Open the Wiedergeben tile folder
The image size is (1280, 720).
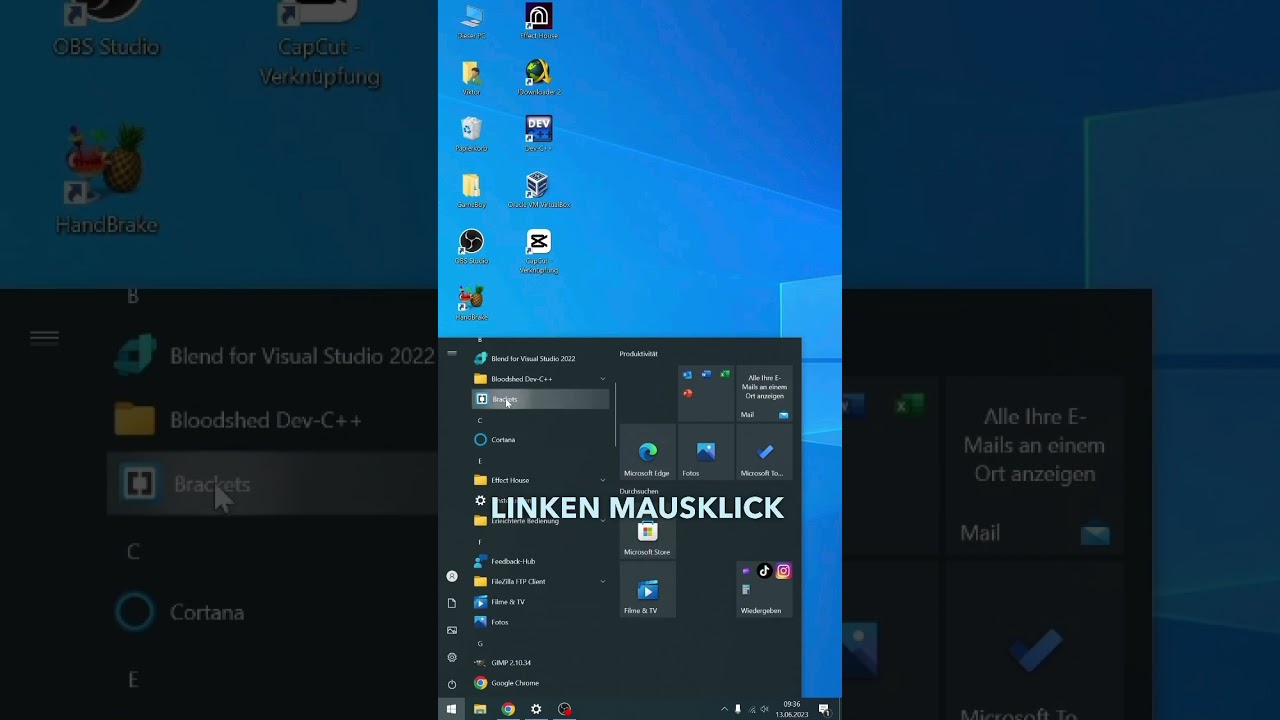coord(764,589)
